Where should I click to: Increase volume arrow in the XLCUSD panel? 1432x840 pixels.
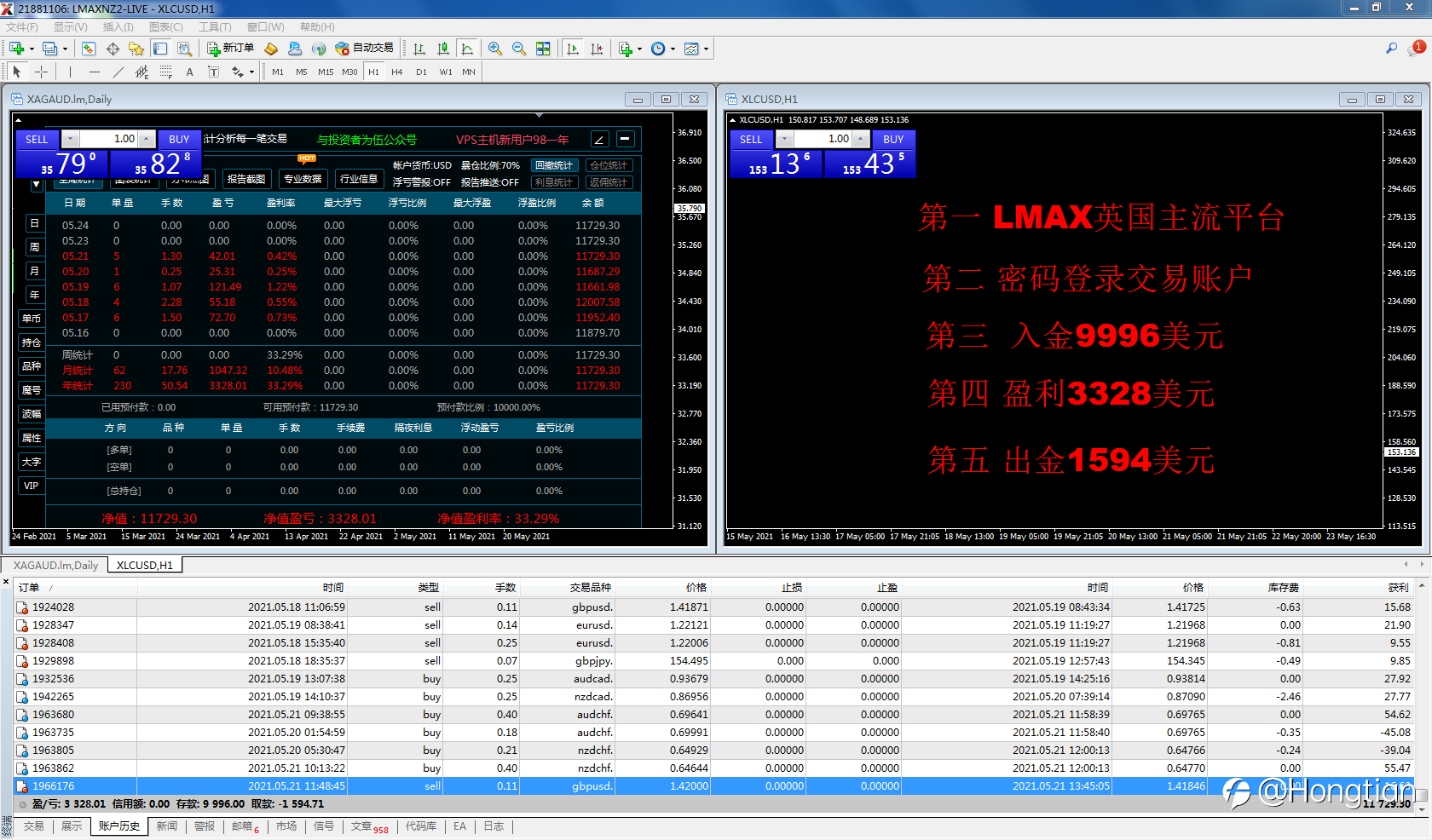tap(861, 139)
